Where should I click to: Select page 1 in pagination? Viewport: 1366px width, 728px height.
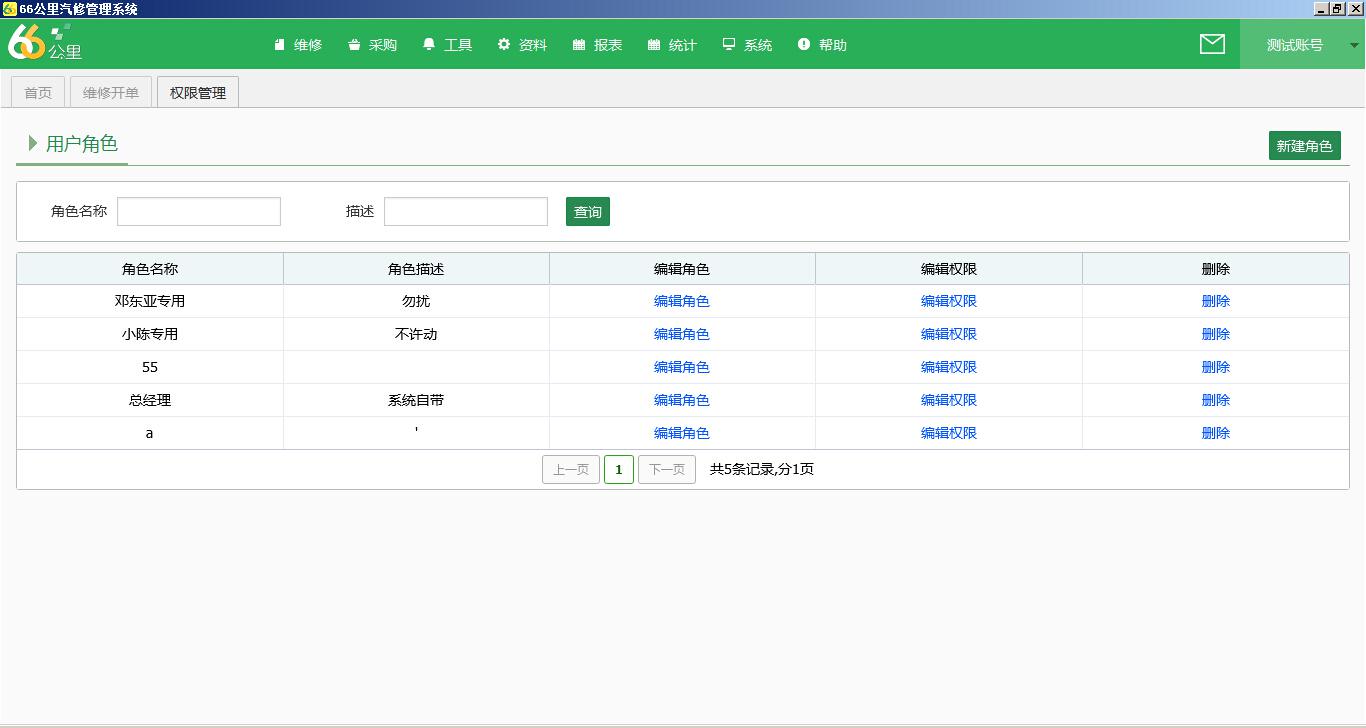[618, 470]
